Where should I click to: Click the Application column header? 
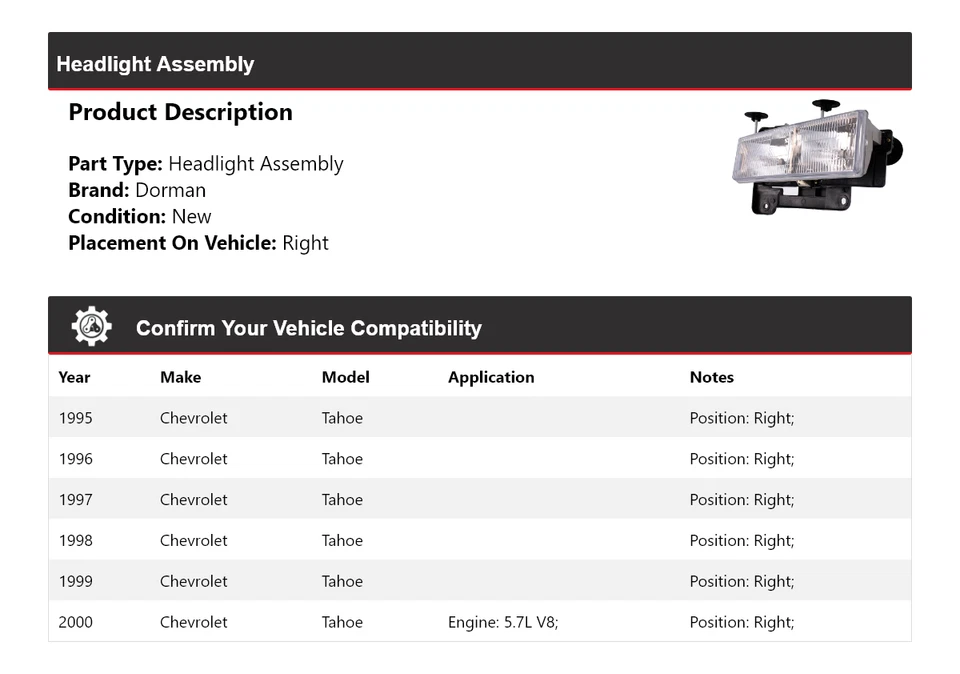(491, 377)
